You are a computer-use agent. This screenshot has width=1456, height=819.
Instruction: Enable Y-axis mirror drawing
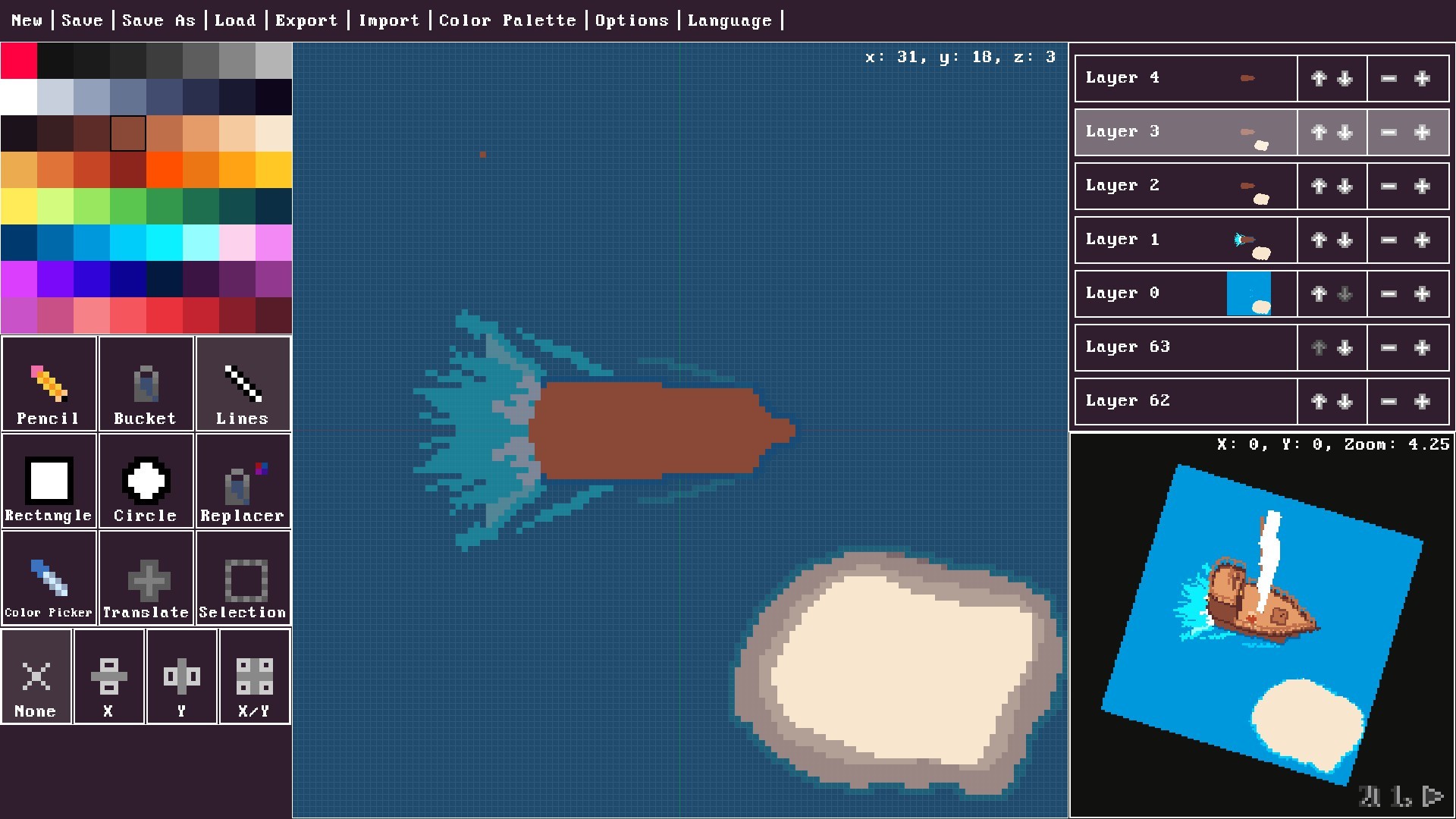click(181, 676)
